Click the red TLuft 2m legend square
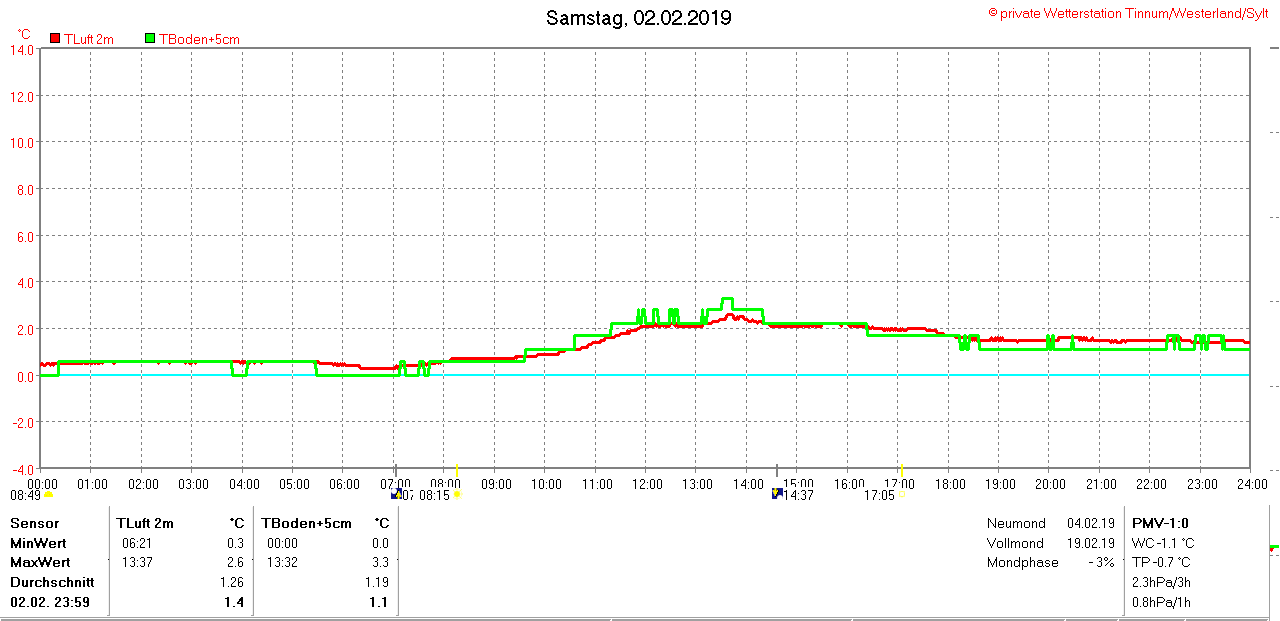 [x=55, y=39]
